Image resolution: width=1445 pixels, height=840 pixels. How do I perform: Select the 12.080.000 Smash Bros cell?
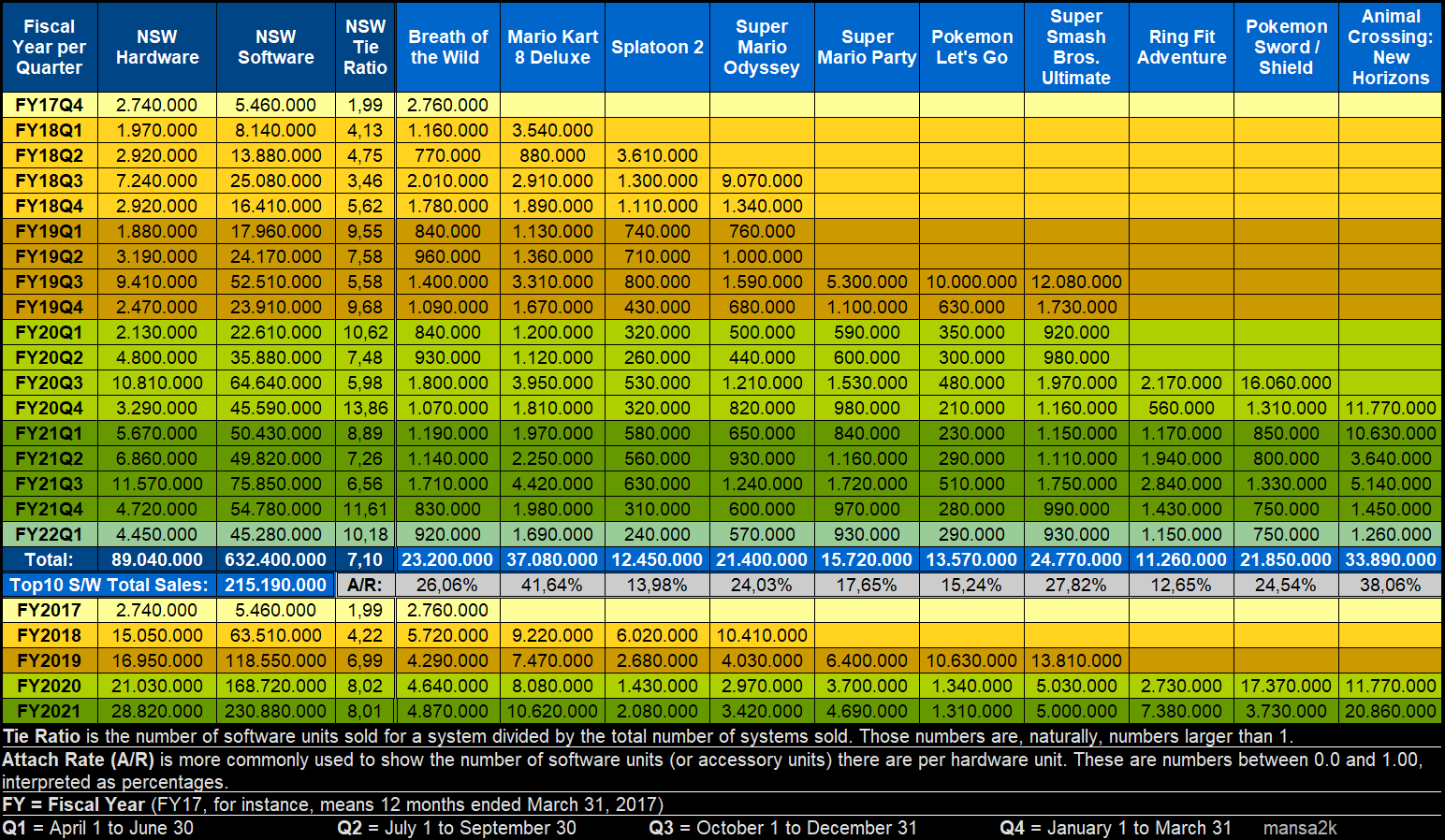point(1077,282)
